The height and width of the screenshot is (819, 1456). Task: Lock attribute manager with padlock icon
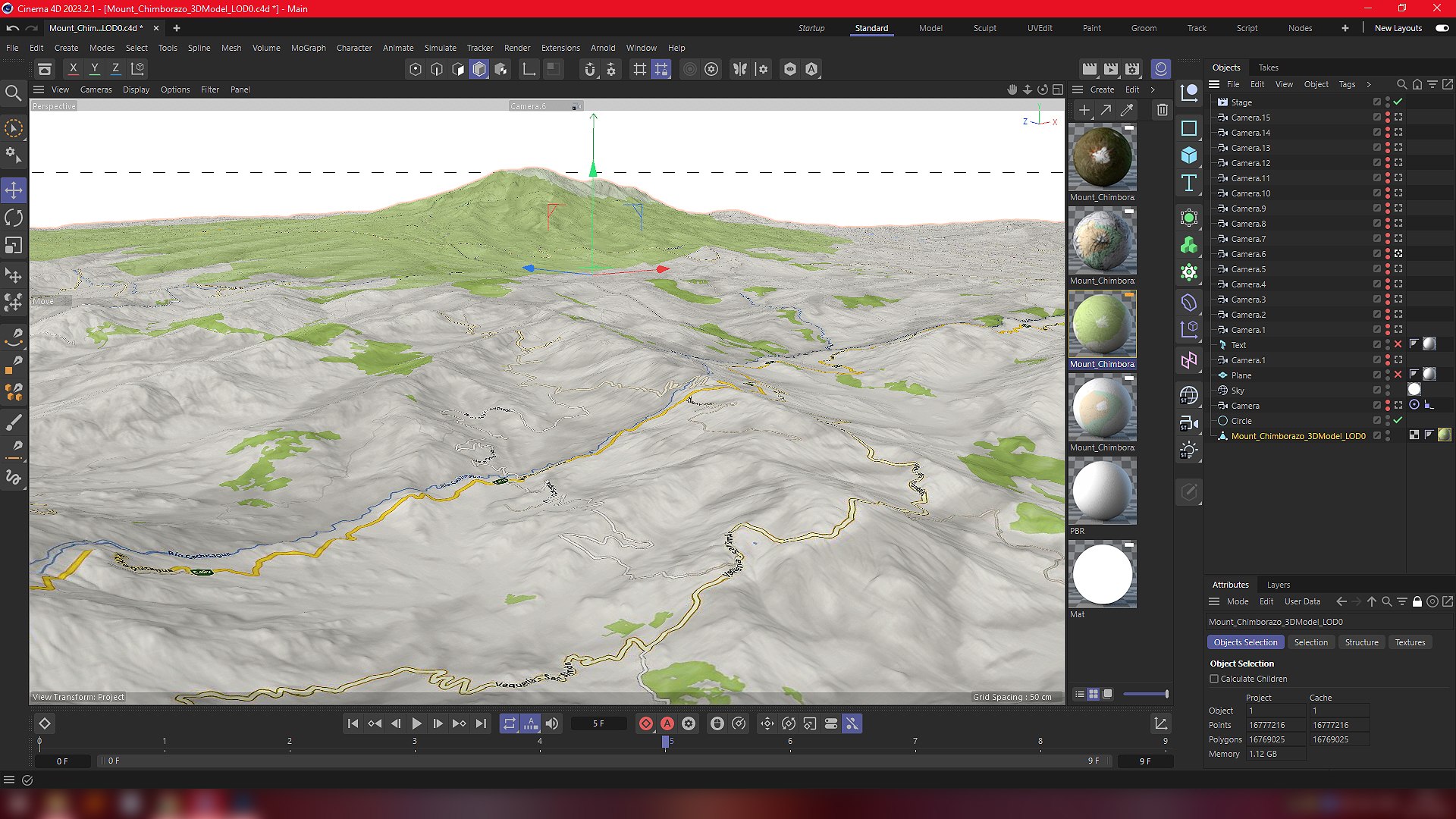1417,601
